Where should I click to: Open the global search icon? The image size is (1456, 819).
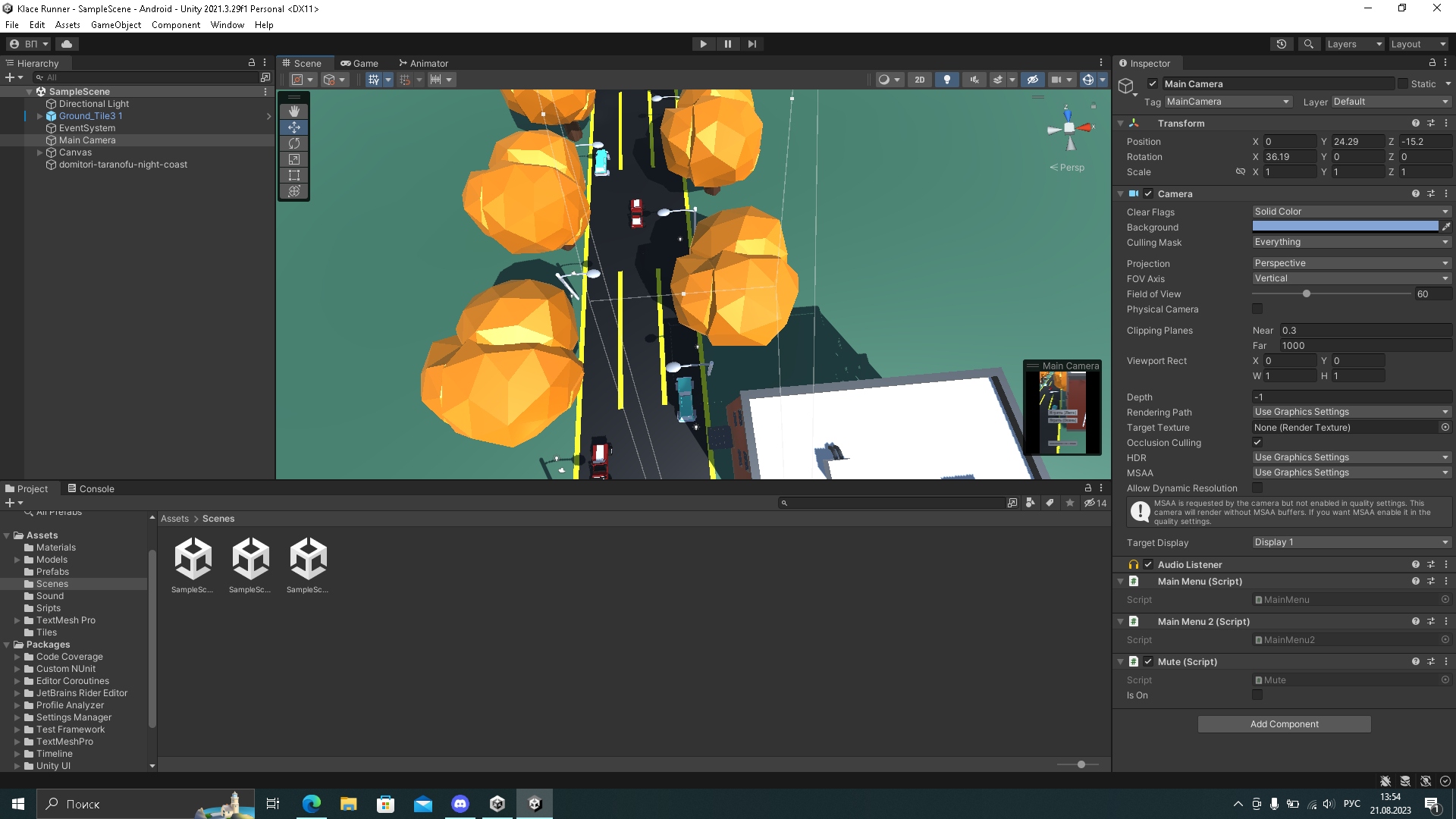[1309, 44]
